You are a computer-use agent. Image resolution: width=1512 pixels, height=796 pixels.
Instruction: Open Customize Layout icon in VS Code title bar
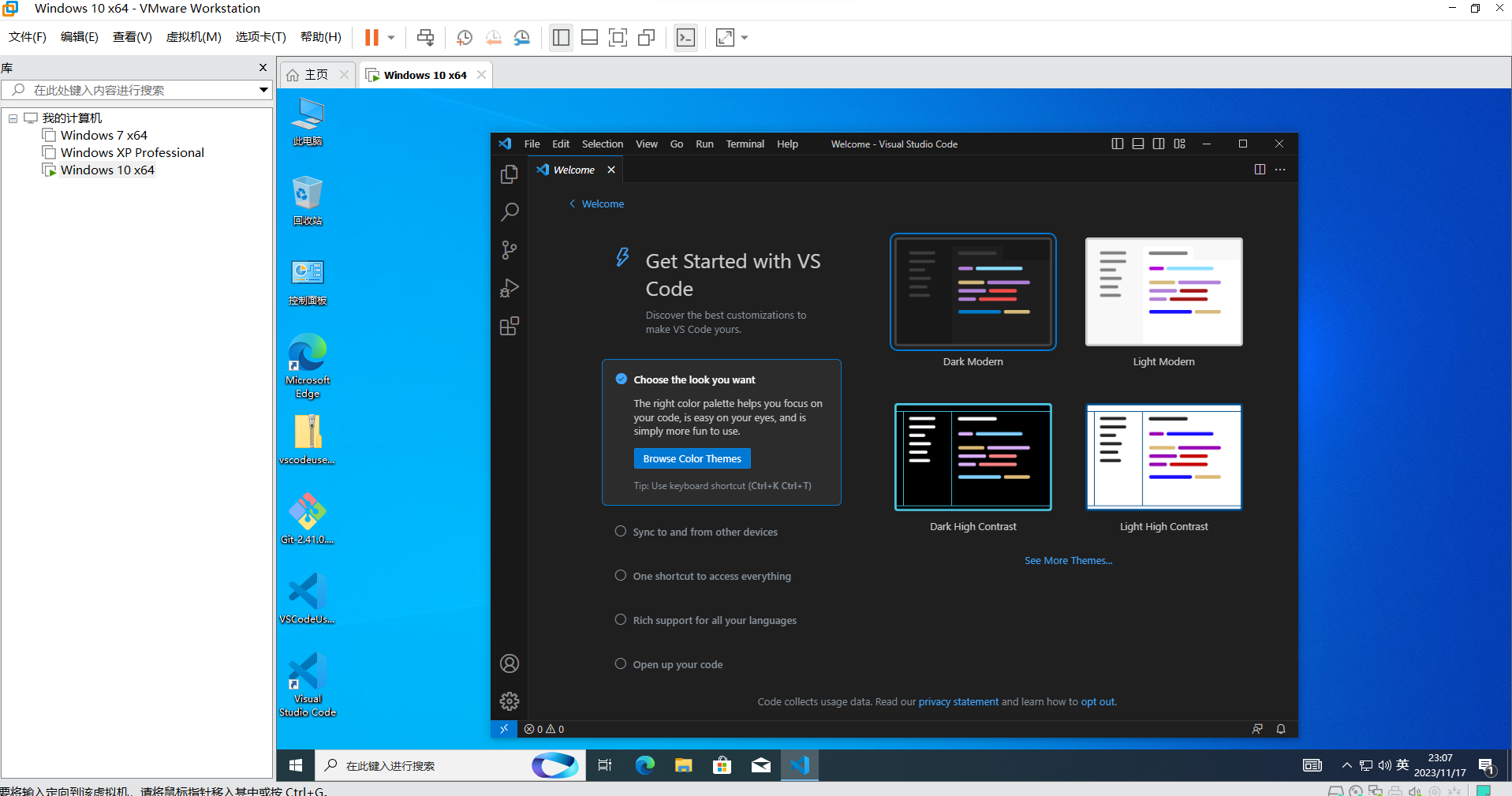tap(1180, 144)
